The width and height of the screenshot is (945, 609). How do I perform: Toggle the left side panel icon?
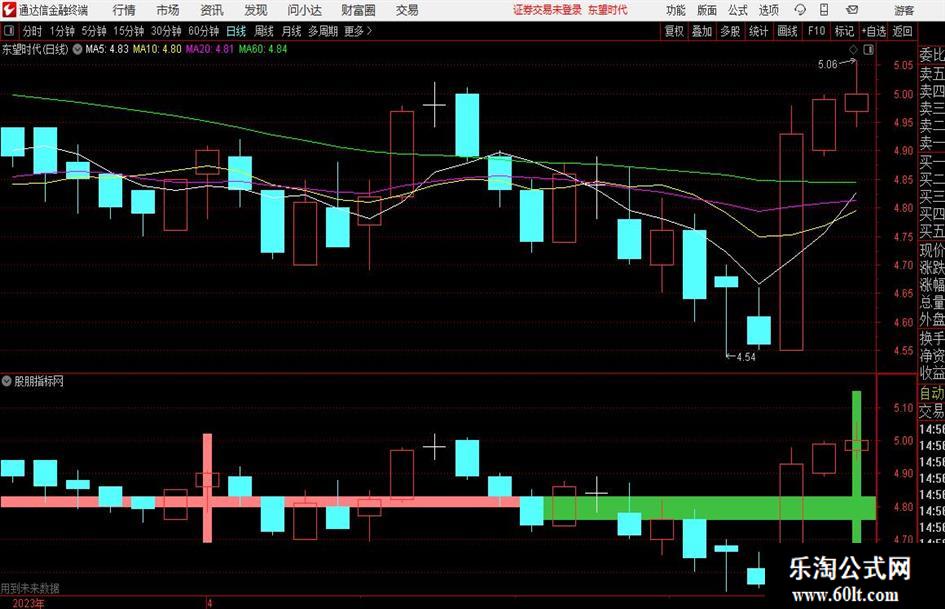point(8,31)
